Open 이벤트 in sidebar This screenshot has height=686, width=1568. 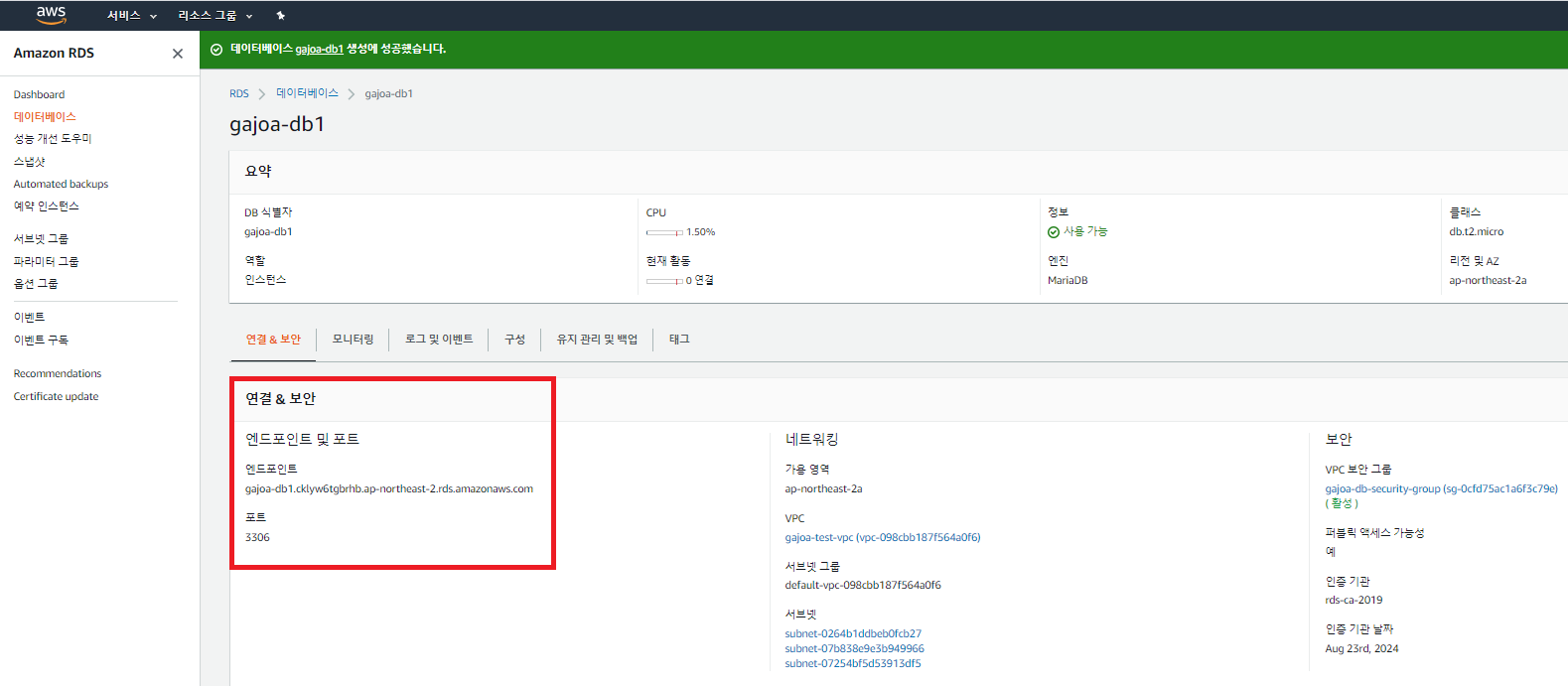29,318
